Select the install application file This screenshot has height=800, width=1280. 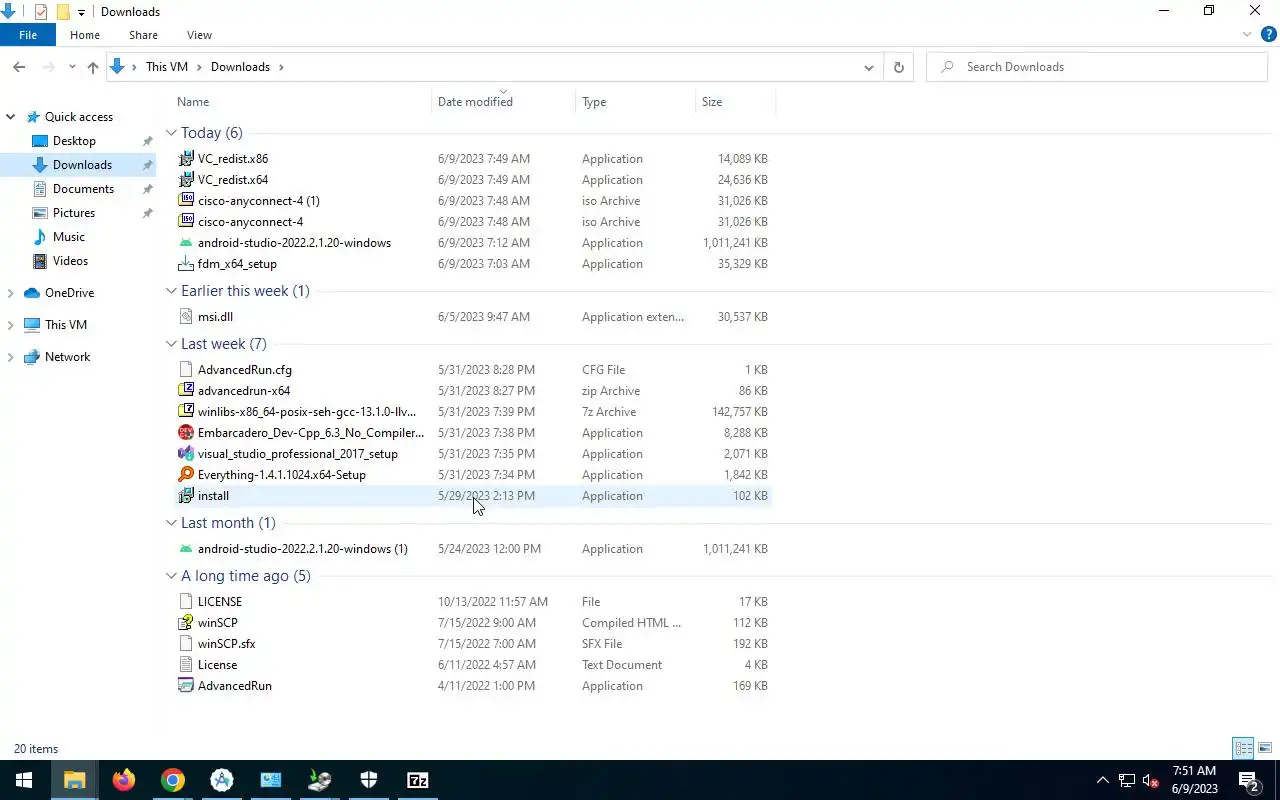click(x=473, y=496)
